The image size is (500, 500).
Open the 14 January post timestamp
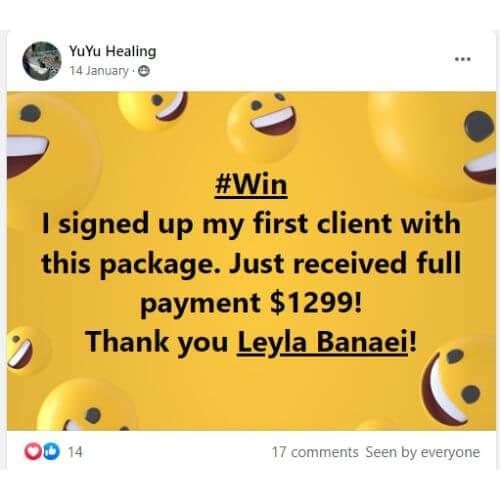(99, 71)
